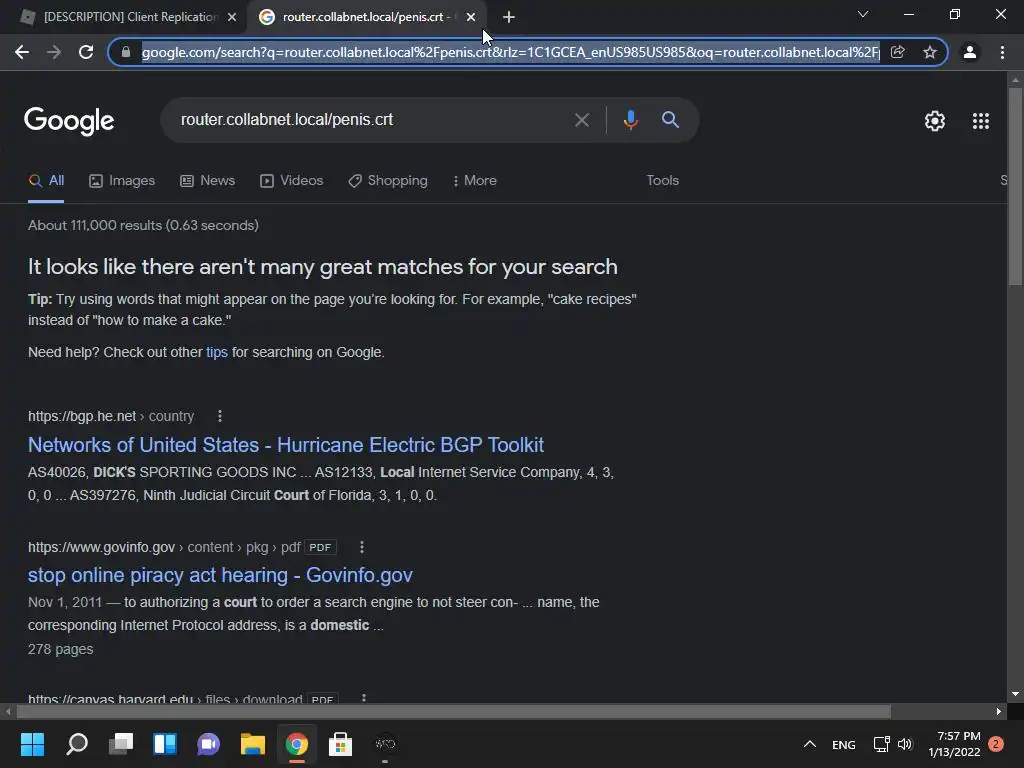
Task: Focus the Chrome taskbar icon
Action: (x=296, y=744)
